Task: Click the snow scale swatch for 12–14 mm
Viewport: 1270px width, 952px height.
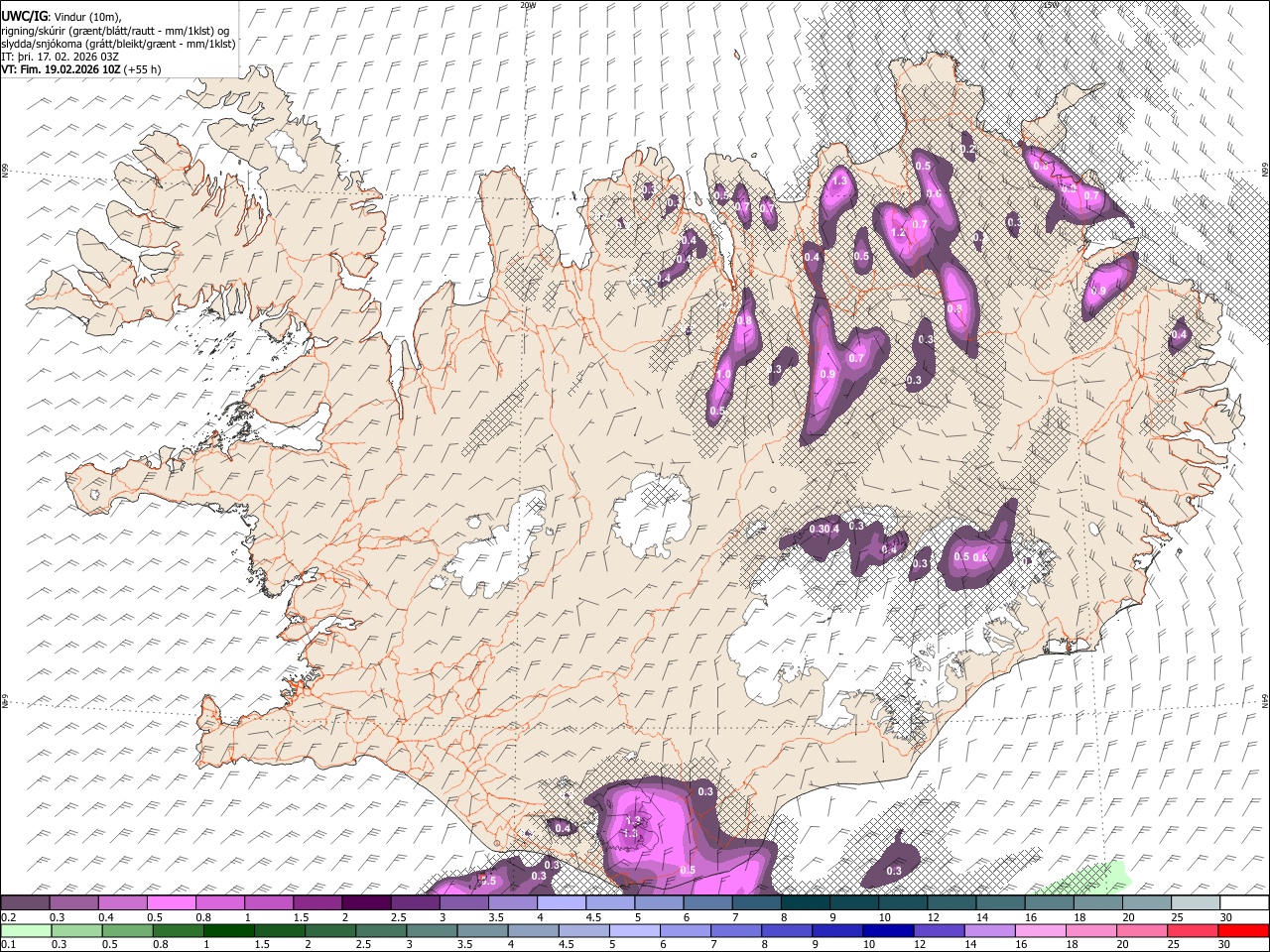Action: [x=952, y=903]
